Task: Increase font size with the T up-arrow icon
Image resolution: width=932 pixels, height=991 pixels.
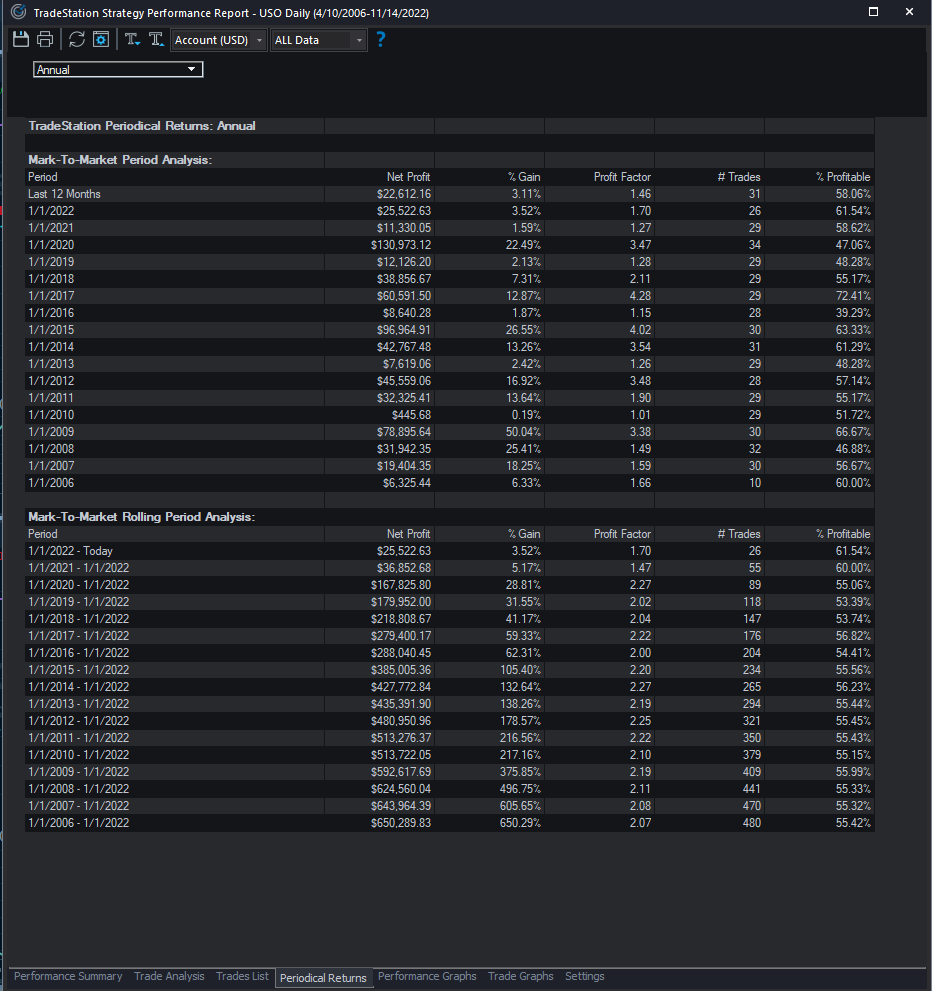Action: [156, 39]
